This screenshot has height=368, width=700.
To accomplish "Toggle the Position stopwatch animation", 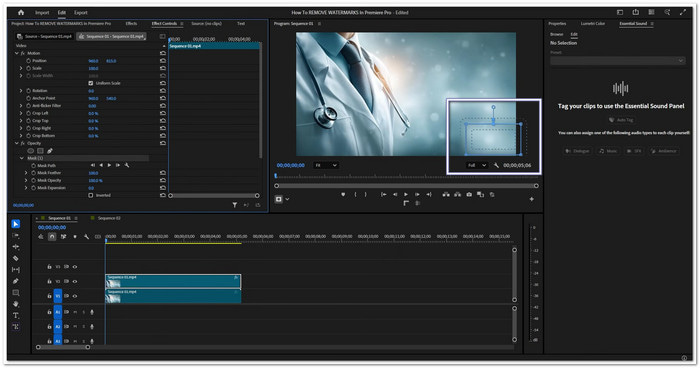I will tap(29, 61).
